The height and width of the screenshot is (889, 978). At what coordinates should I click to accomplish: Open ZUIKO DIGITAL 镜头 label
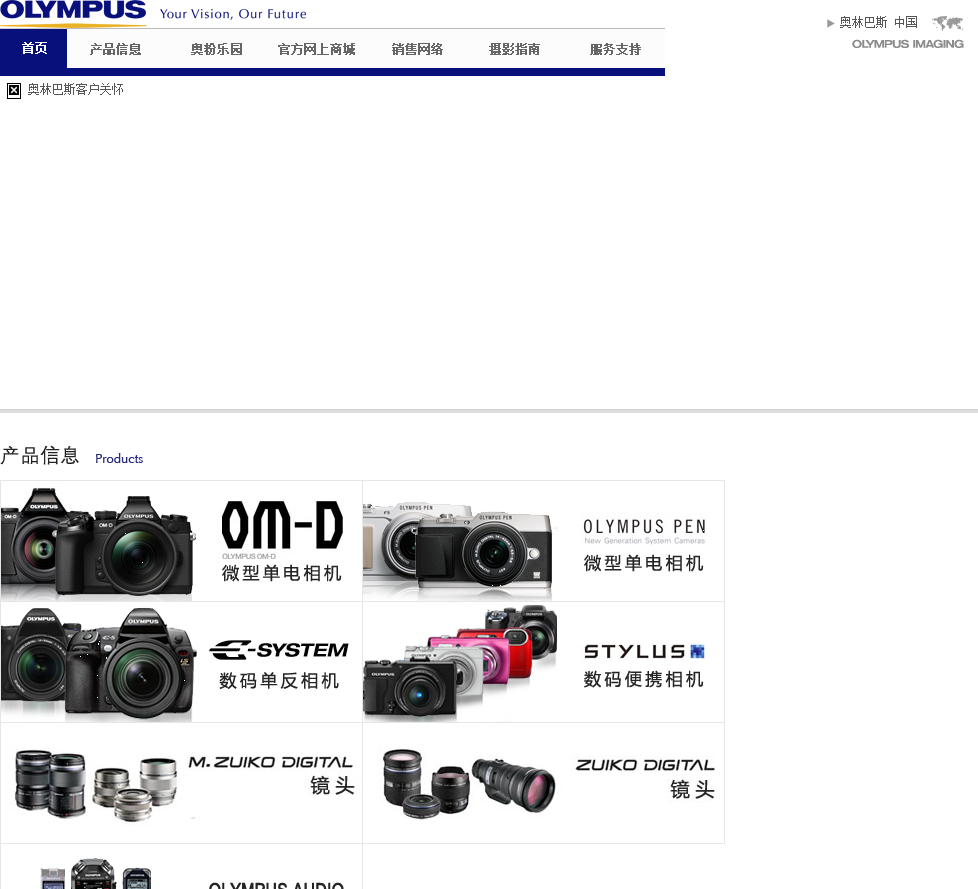tap(645, 778)
